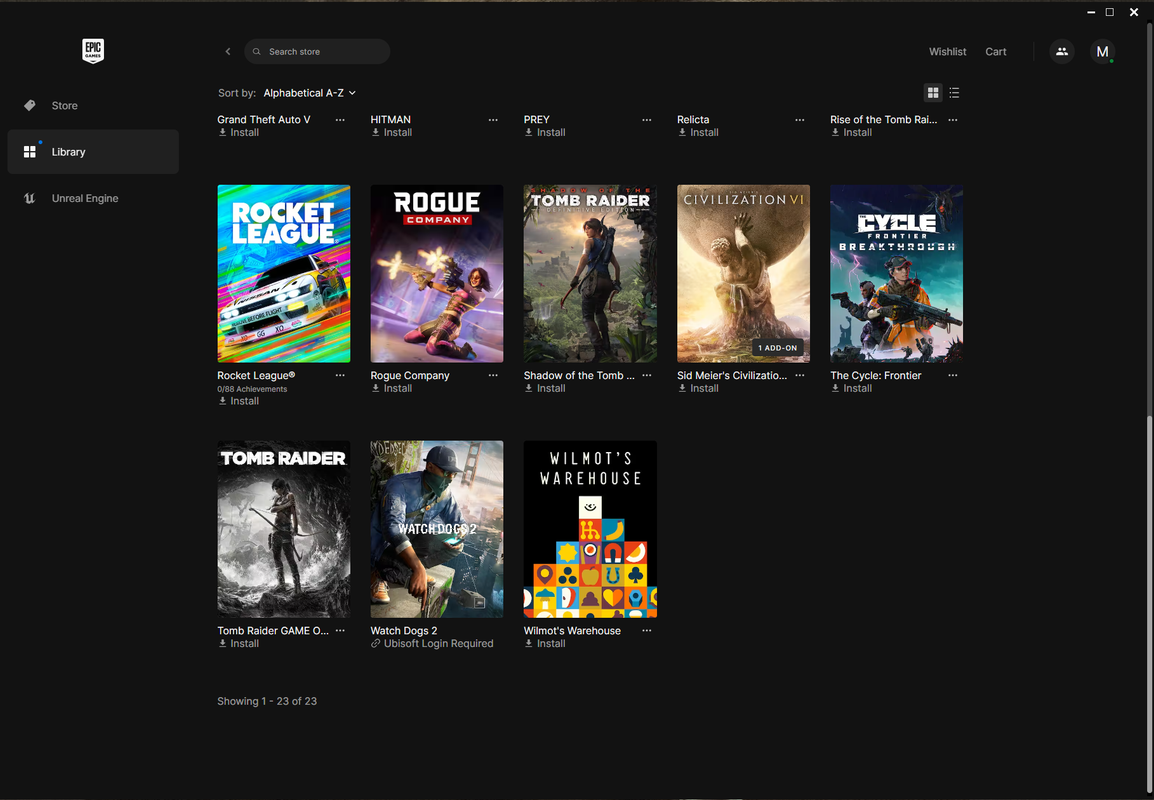
Task: Click the Store tag icon in sidebar
Action: (29, 105)
